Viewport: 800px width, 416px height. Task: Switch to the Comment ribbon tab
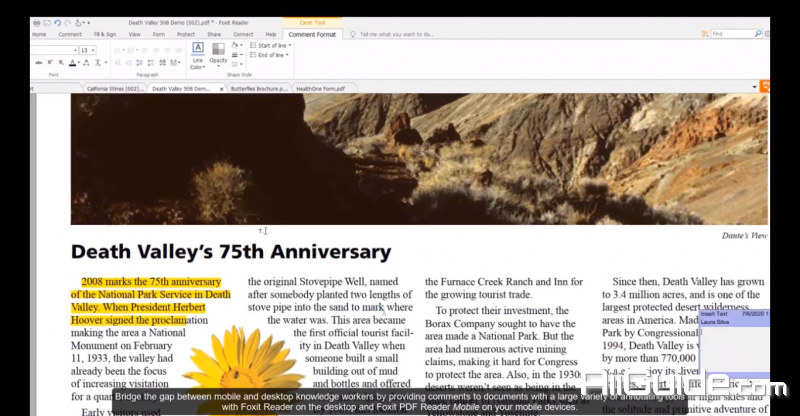[x=70, y=34]
